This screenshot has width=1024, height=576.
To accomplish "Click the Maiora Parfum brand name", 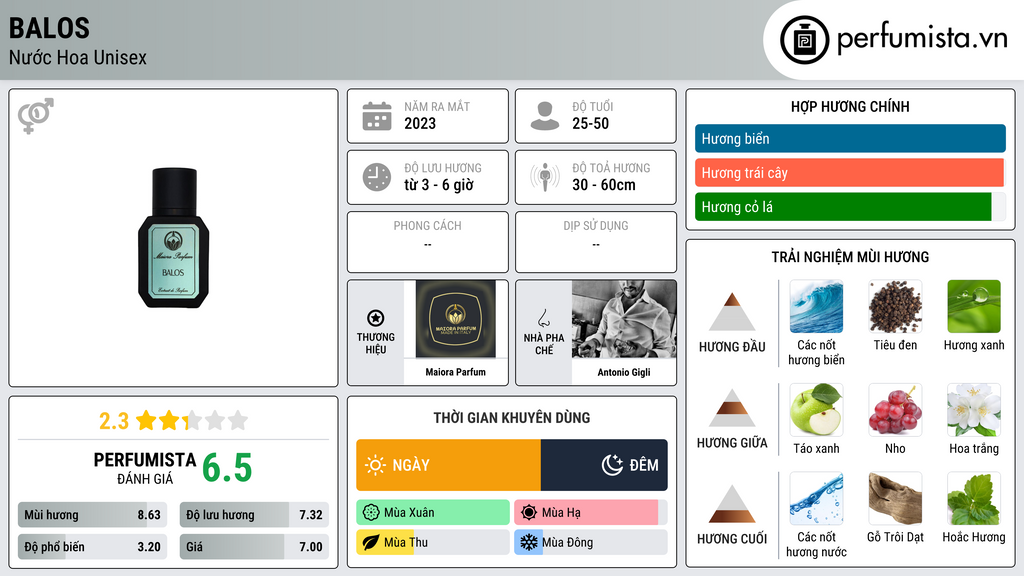I will [x=455, y=372].
